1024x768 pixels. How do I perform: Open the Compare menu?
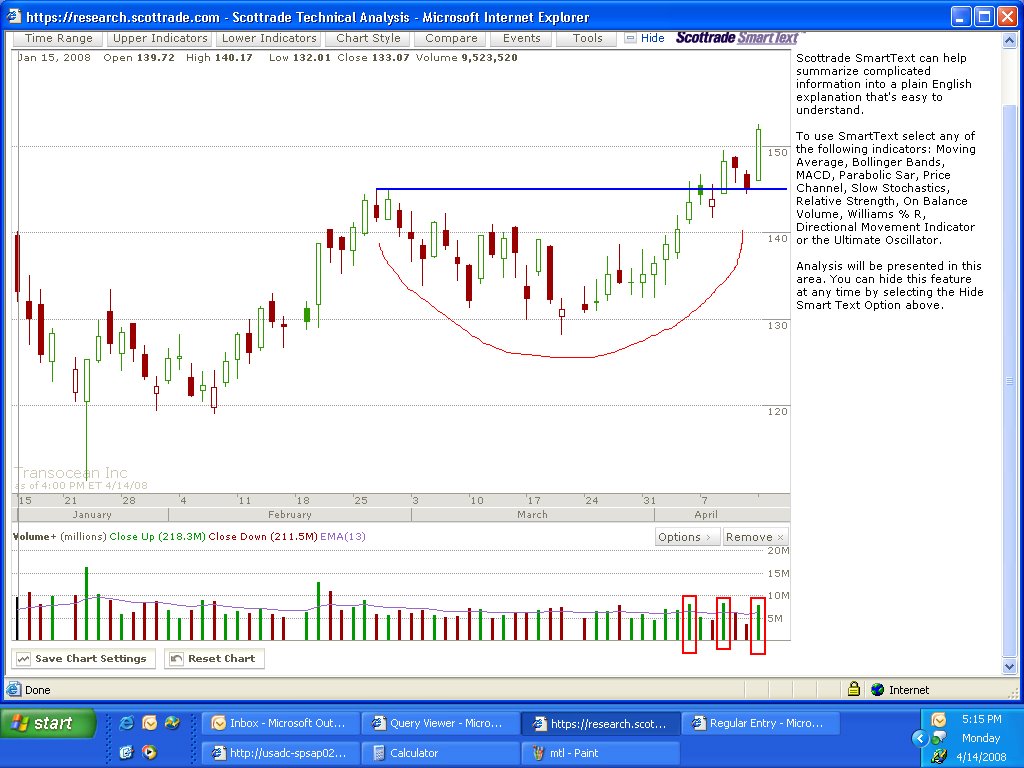[x=451, y=39]
